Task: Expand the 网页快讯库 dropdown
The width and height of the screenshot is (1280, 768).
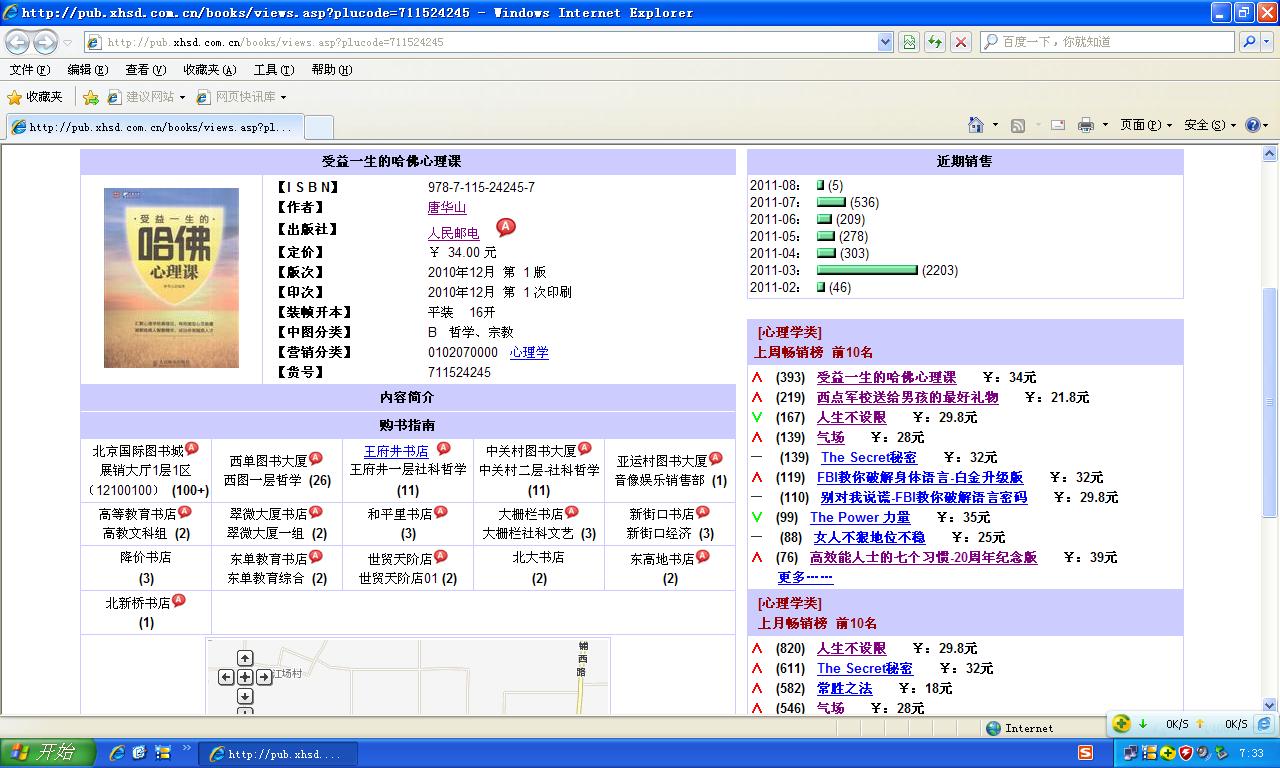Action: point(283,97)
